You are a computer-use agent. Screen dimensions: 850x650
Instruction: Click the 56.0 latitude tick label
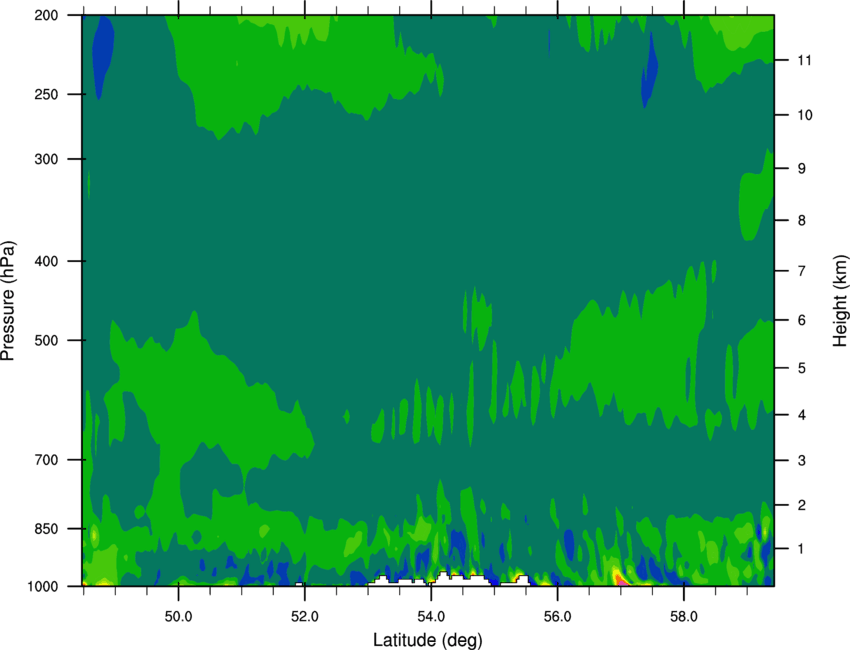[558, 617]
